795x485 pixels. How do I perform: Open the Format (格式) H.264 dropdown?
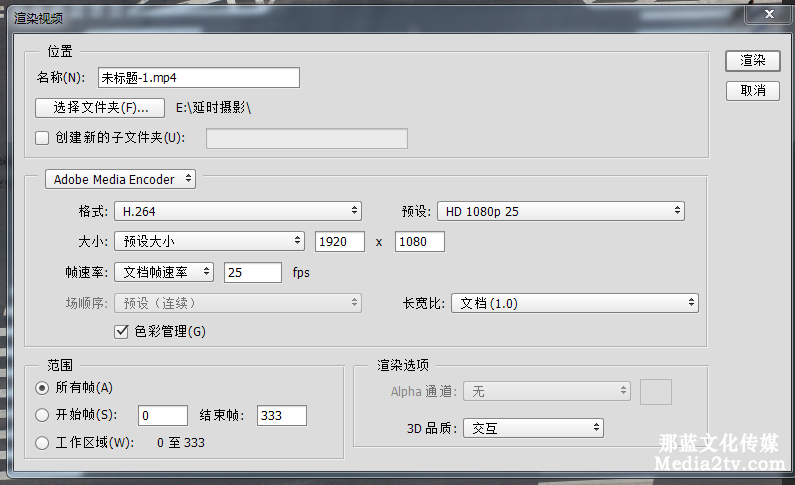pos(237,211)
